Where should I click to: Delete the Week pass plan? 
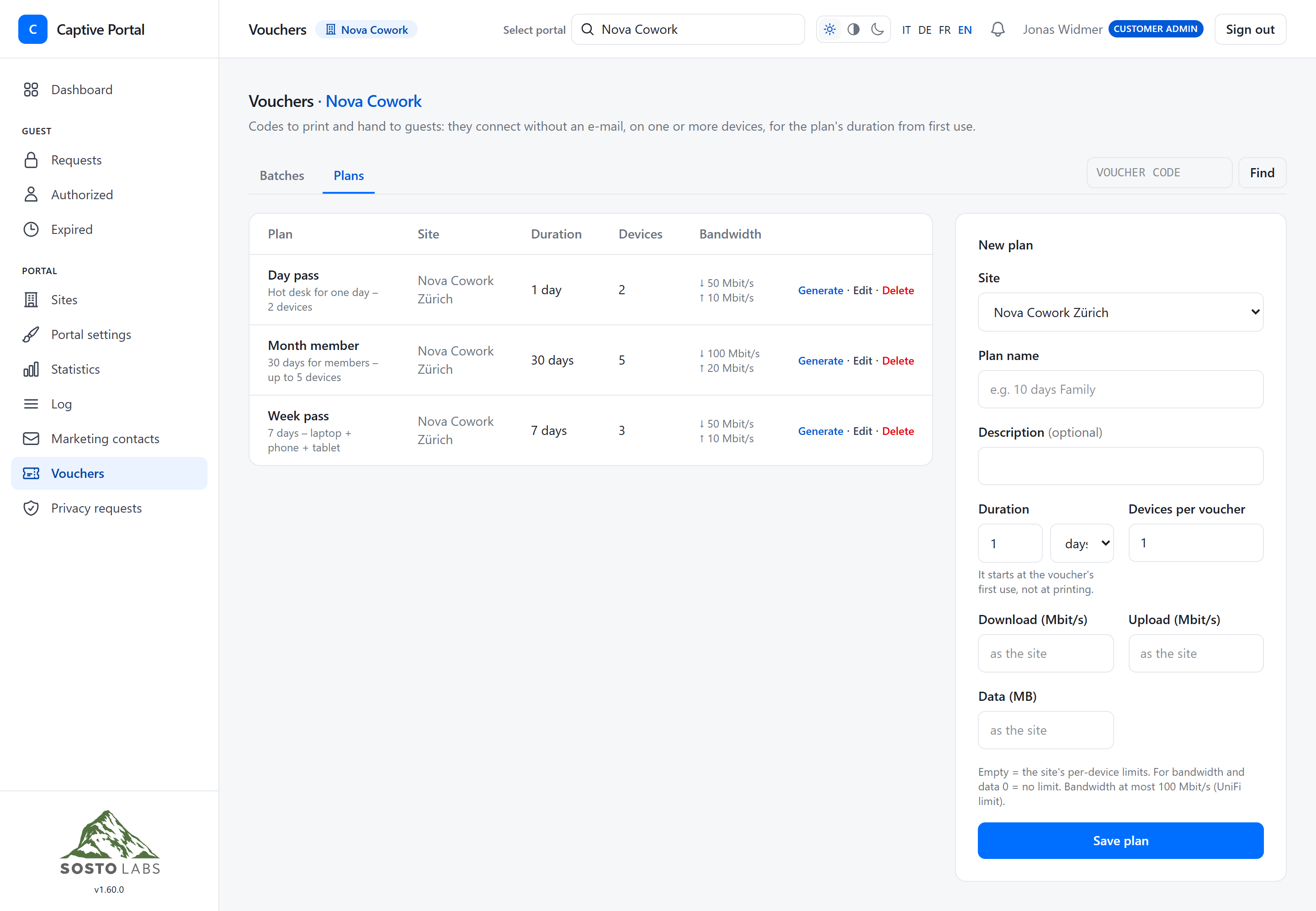click(x=897, y=431)
